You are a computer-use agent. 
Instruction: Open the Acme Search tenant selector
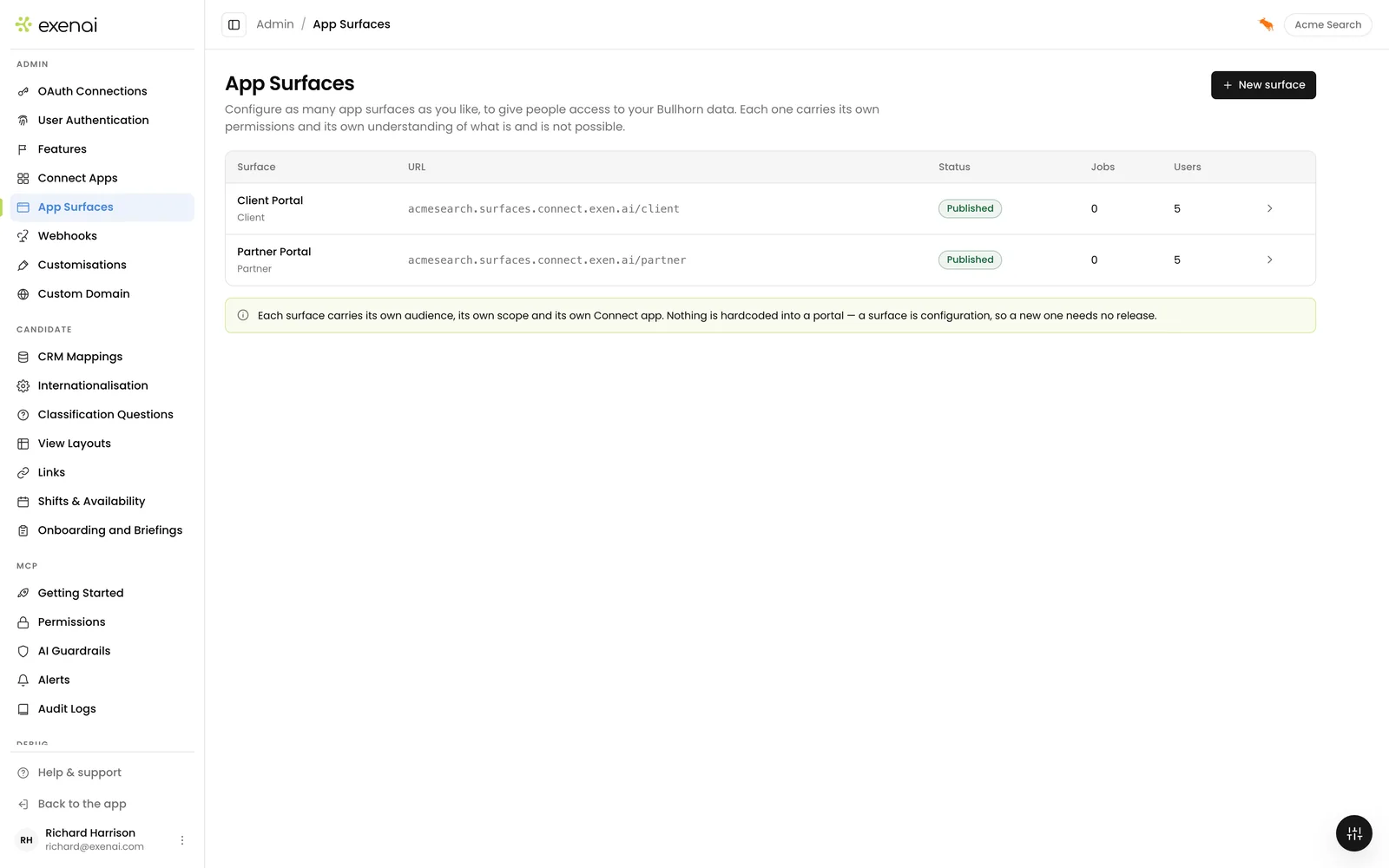[1327, 24]
